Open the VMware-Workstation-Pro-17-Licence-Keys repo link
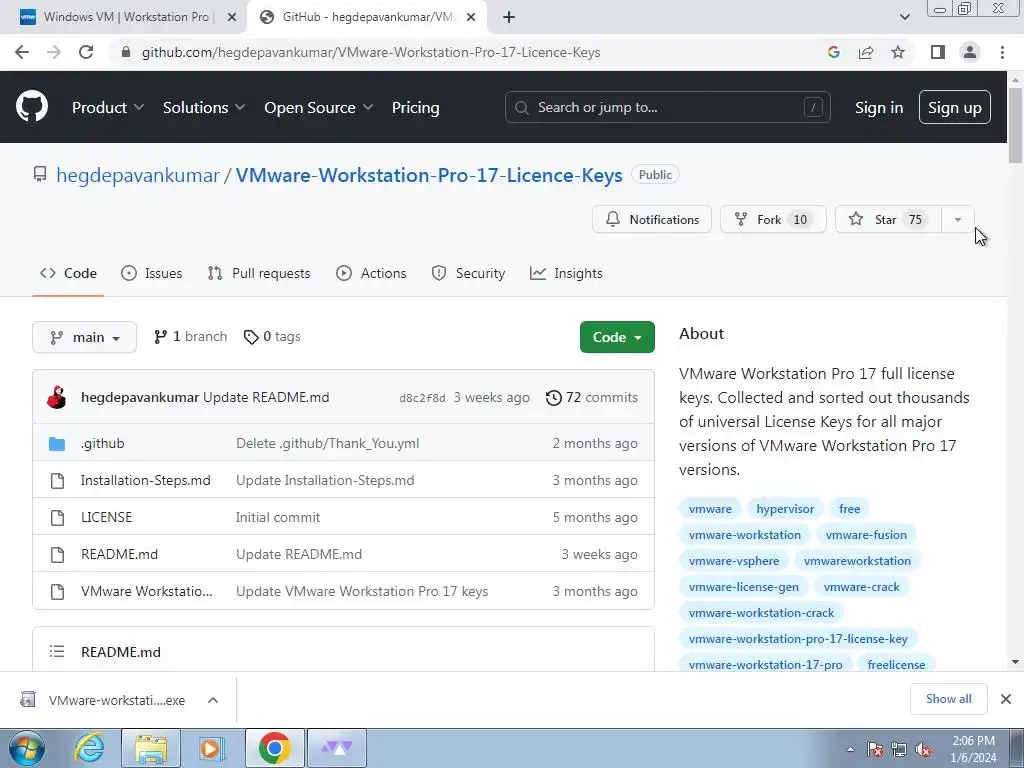Image resolution: width=1024 pixels, height=768 pixels. point(429,175)
